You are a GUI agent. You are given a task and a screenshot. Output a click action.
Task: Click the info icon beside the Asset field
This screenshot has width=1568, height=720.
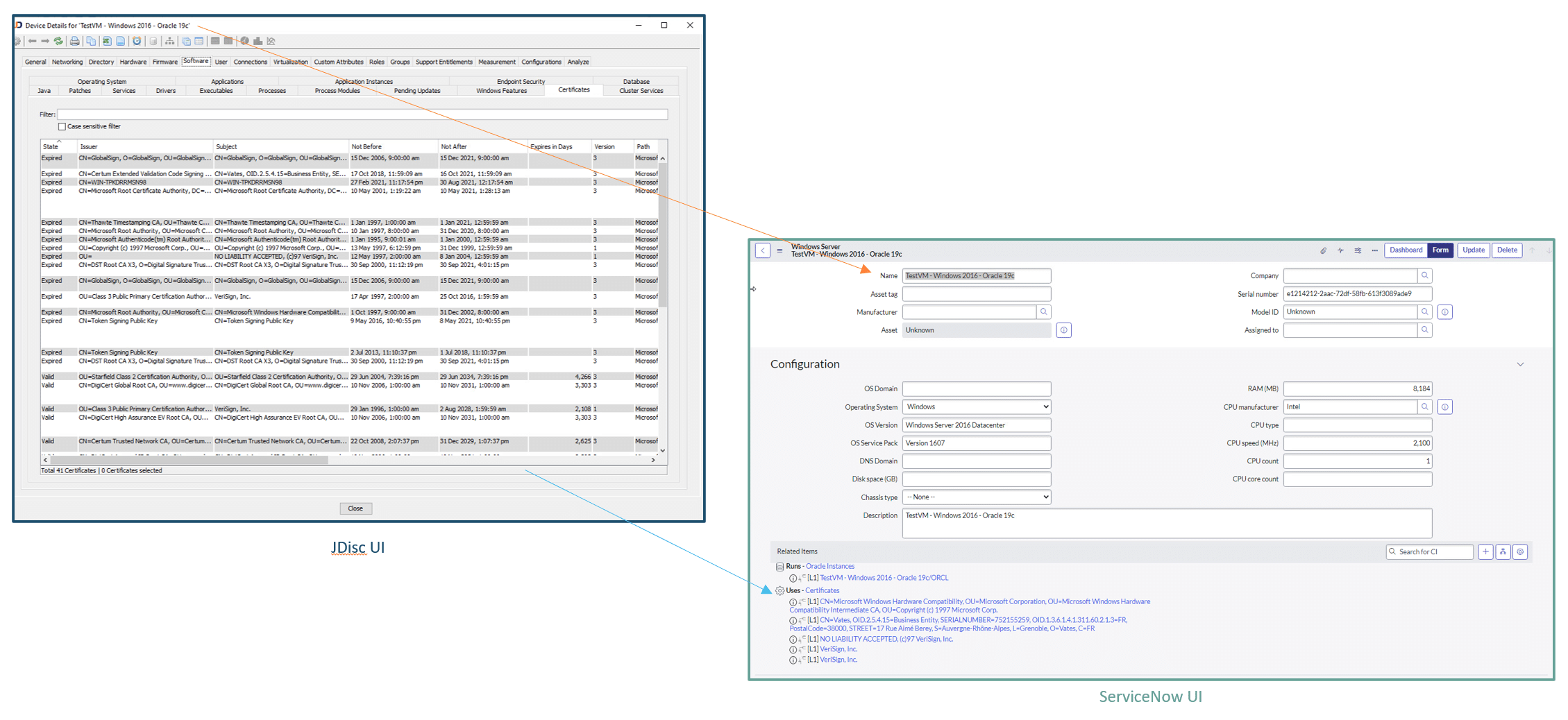pos(1064,330)
